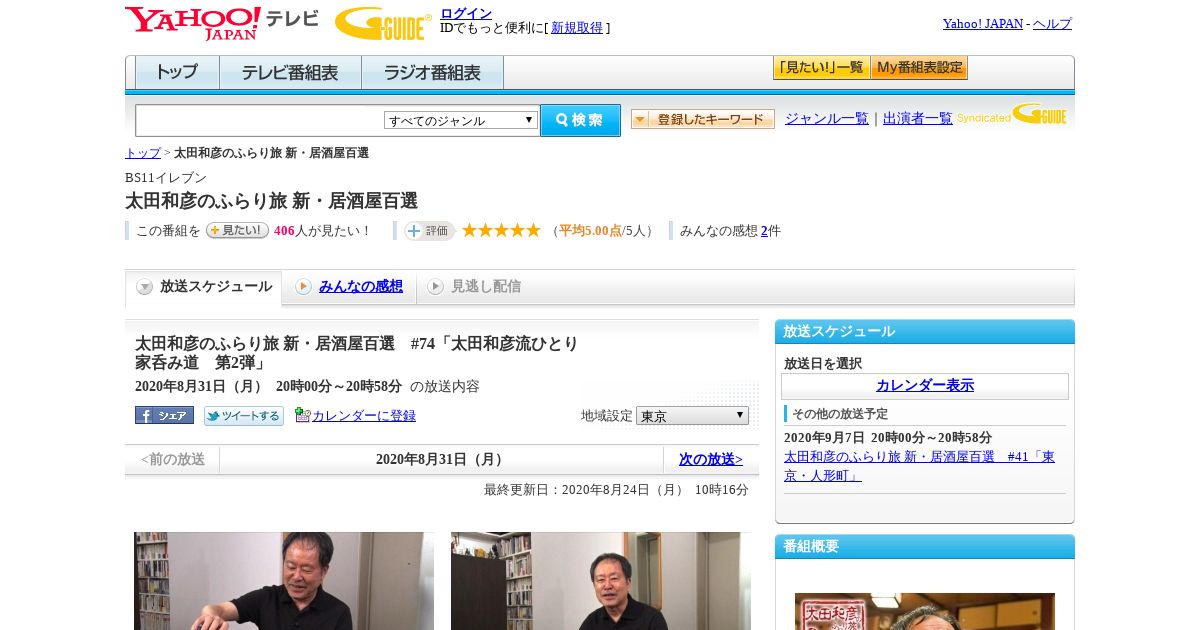Select the カレンダーに登録 calendar icon
Viewport: 1200px width, 630px height.
(303, 415)
